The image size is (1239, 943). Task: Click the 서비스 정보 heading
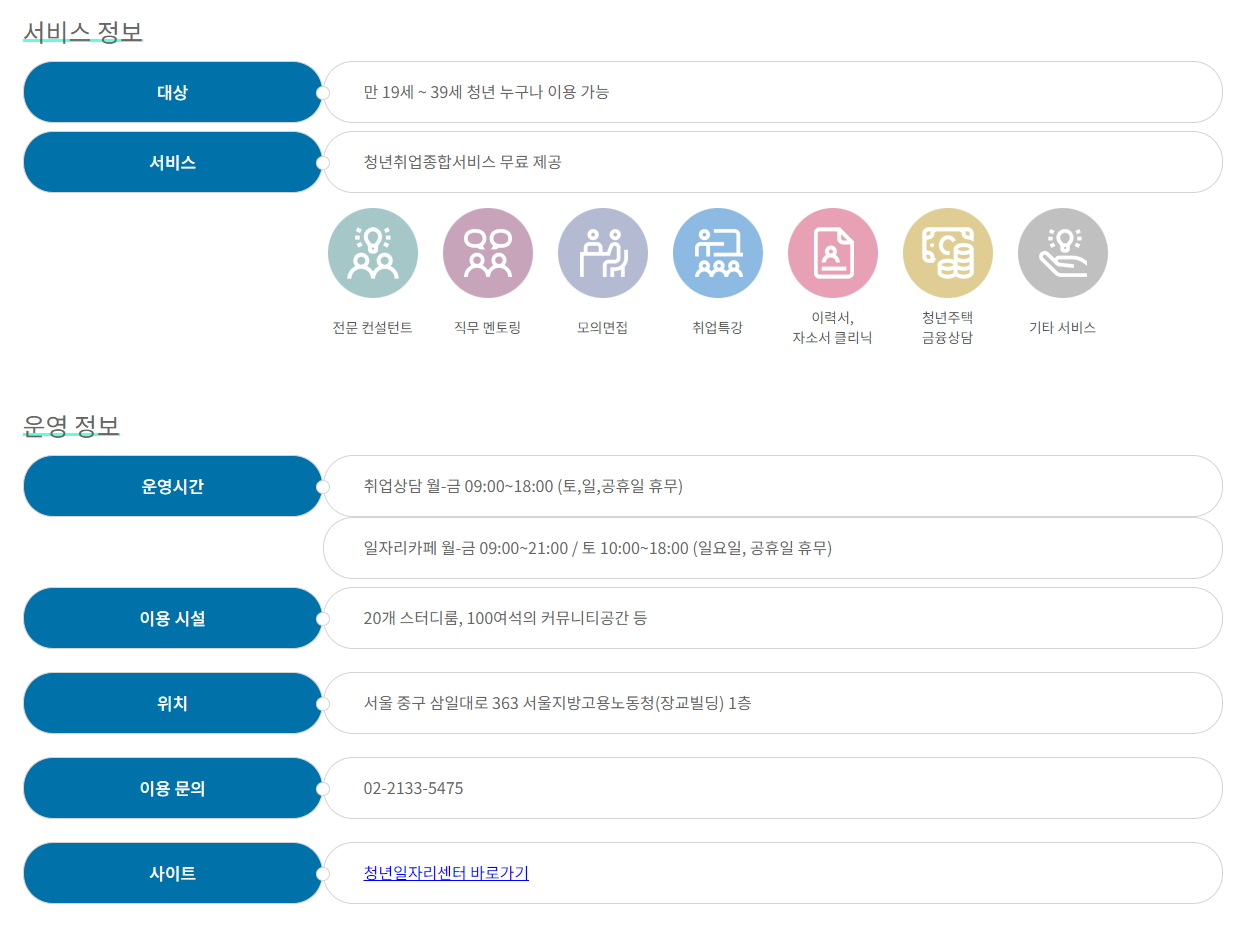[83, 32]
